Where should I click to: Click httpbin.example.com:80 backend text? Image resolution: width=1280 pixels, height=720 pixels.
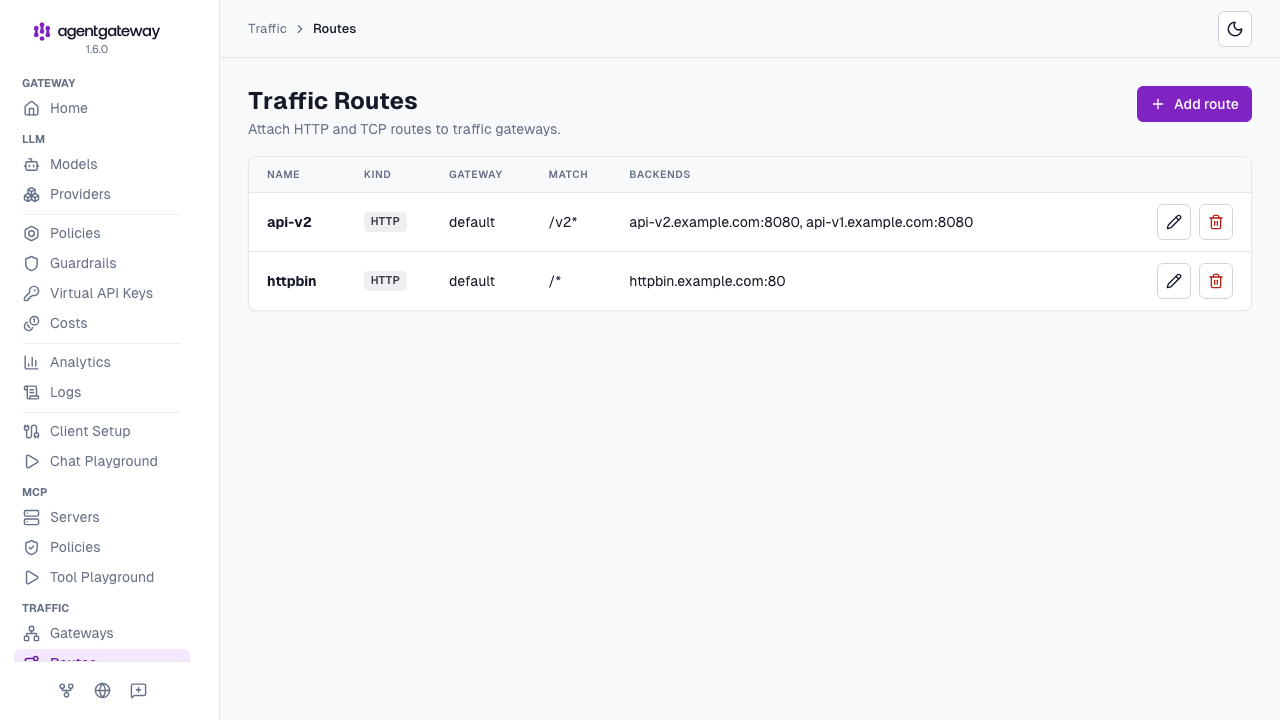[x=707, y=281]
